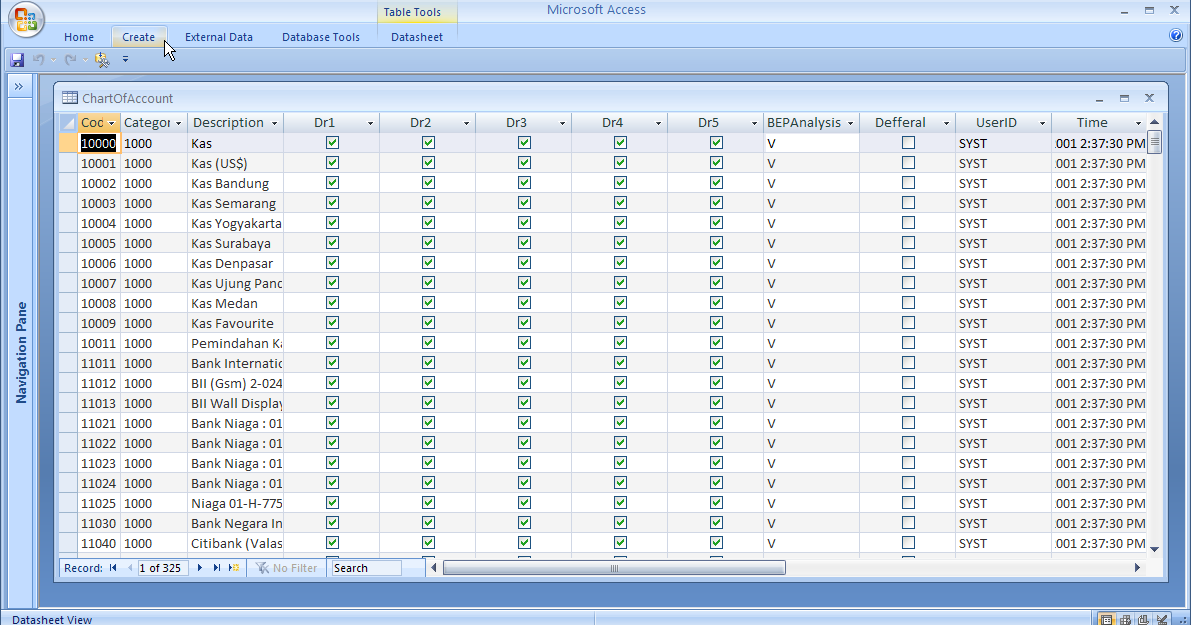Screen dimensions: 1191x625
Task: Click the New Record icon in record navigator
Action: (x=232, y=568)
